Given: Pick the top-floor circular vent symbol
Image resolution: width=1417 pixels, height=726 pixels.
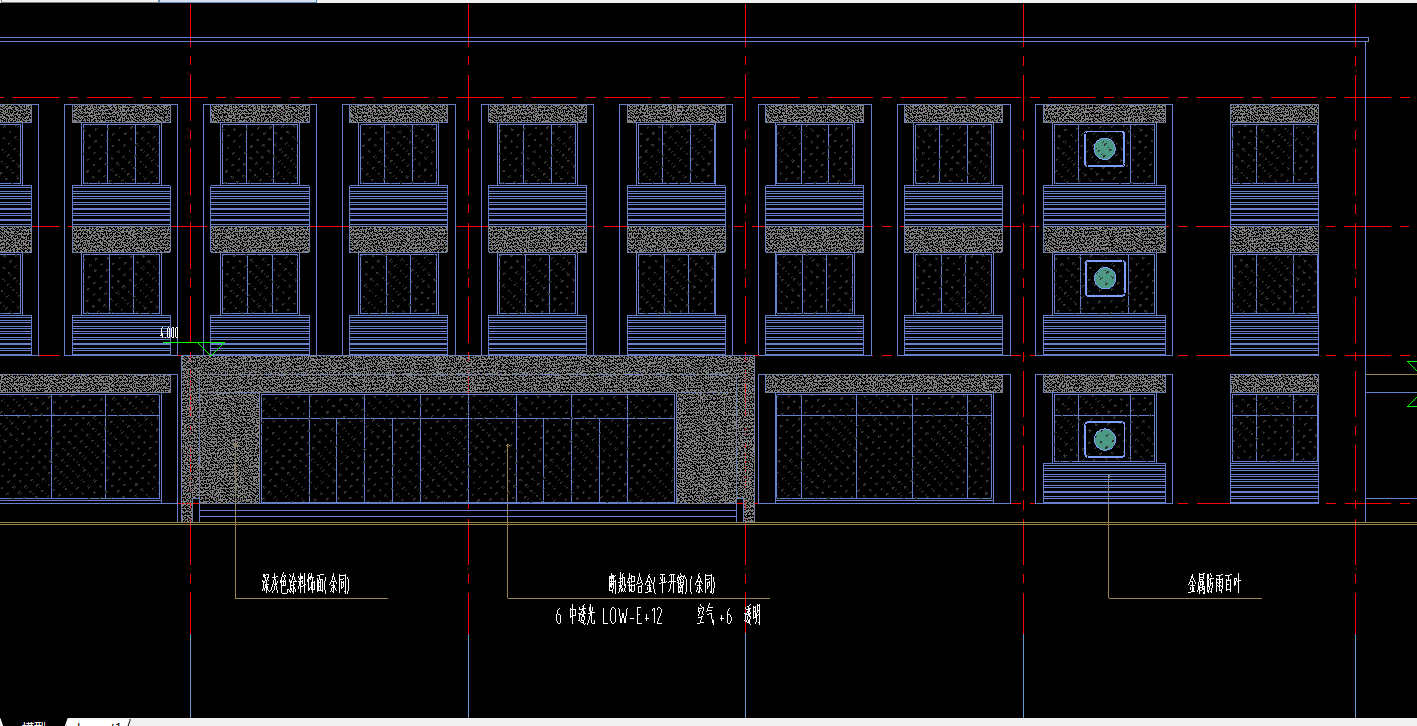Looking at the screenshot, I should [1104, 149].
